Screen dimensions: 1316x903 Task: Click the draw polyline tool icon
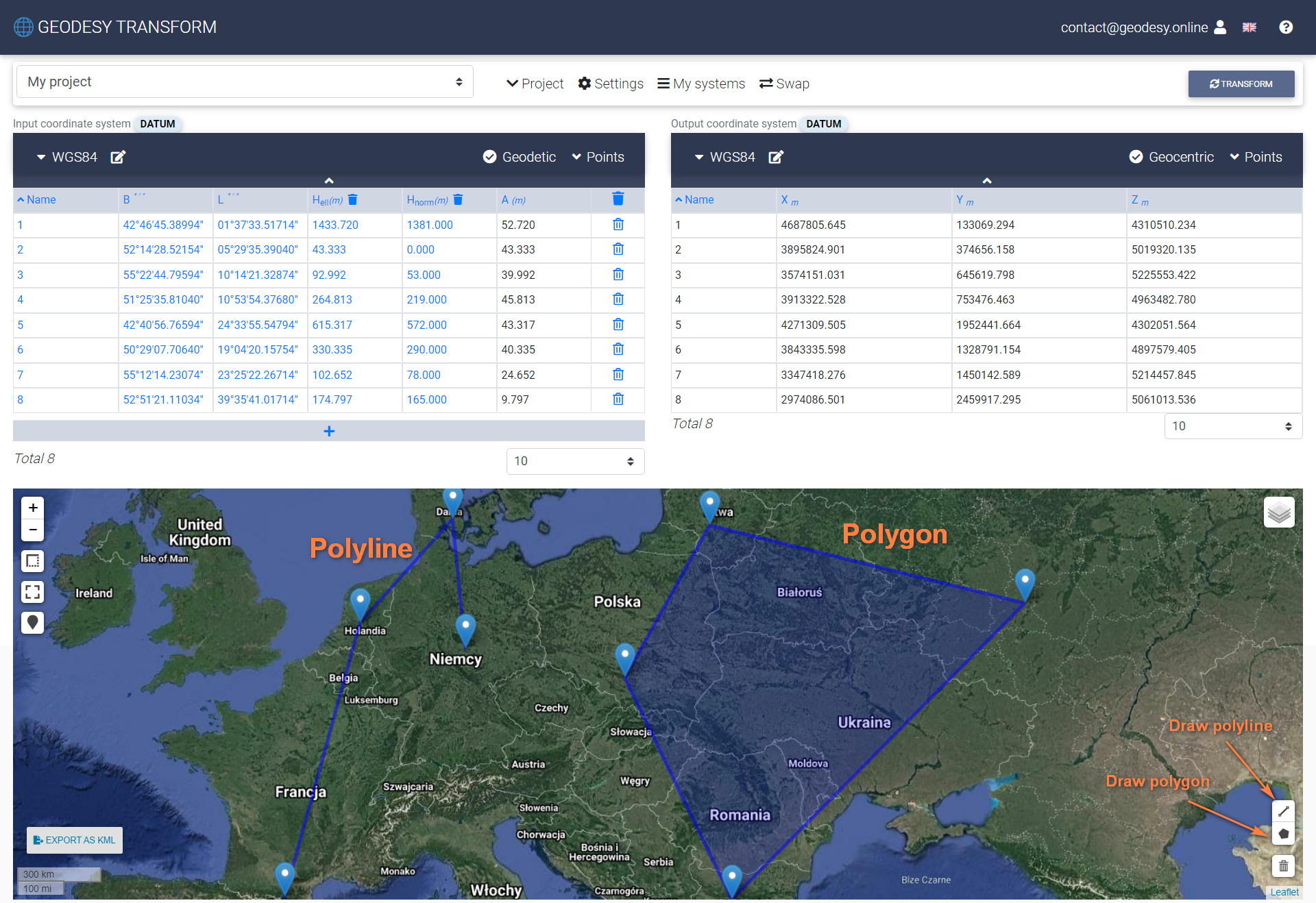pyautogui.click(x=1283, y=811)
